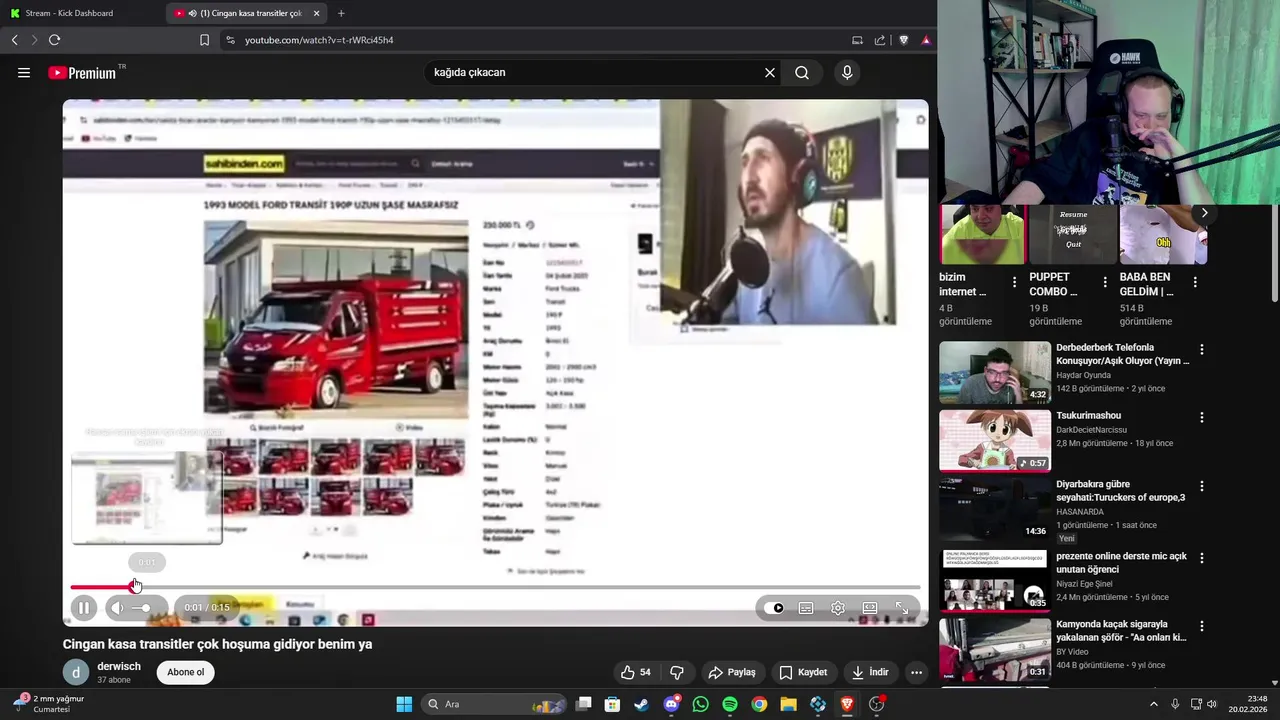Like the video with thumbs up
The height and width of the screenshot is (720, 1280).
click(636, 672)
